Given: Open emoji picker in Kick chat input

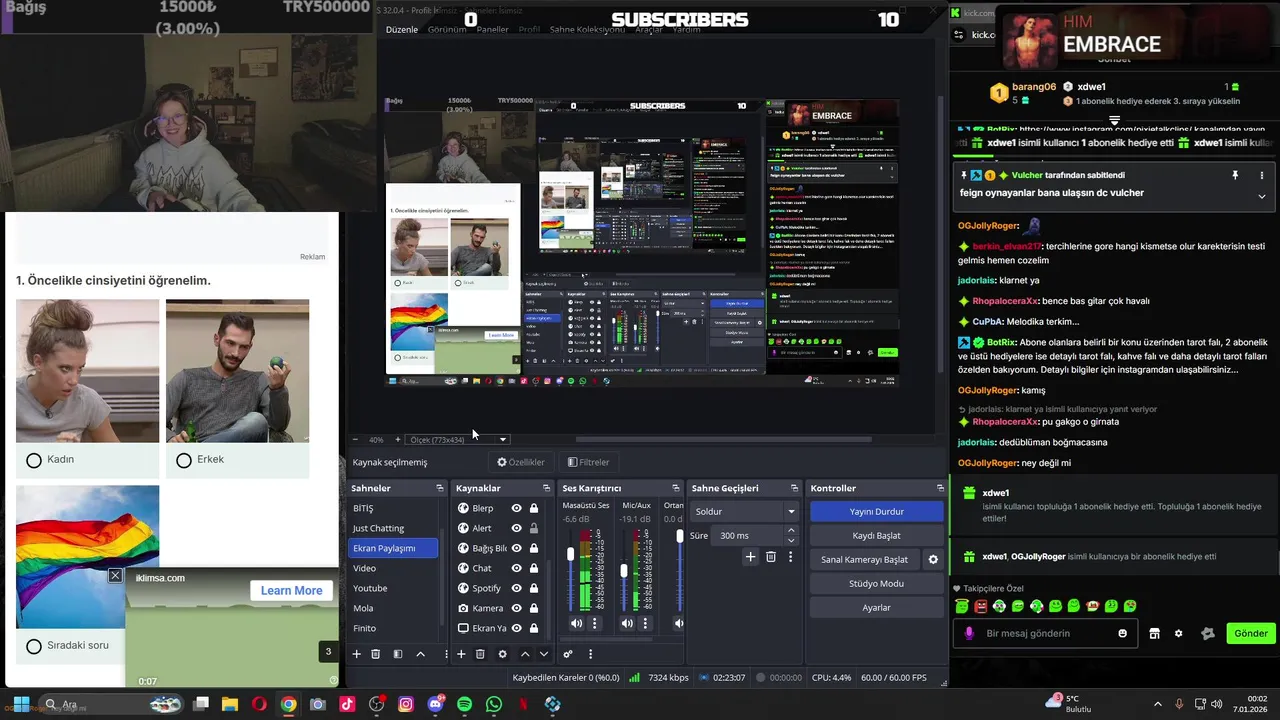Looking at the screenshot, I should click(x=1122, y=633).
